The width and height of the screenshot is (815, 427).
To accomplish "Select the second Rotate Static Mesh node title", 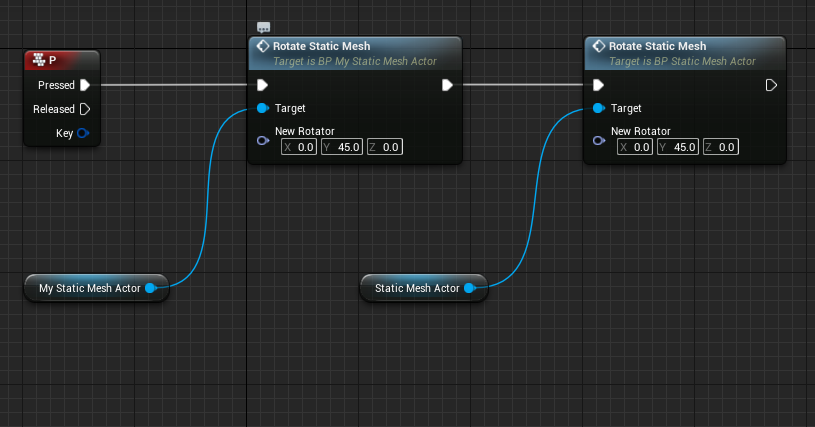I will point(657,46).
